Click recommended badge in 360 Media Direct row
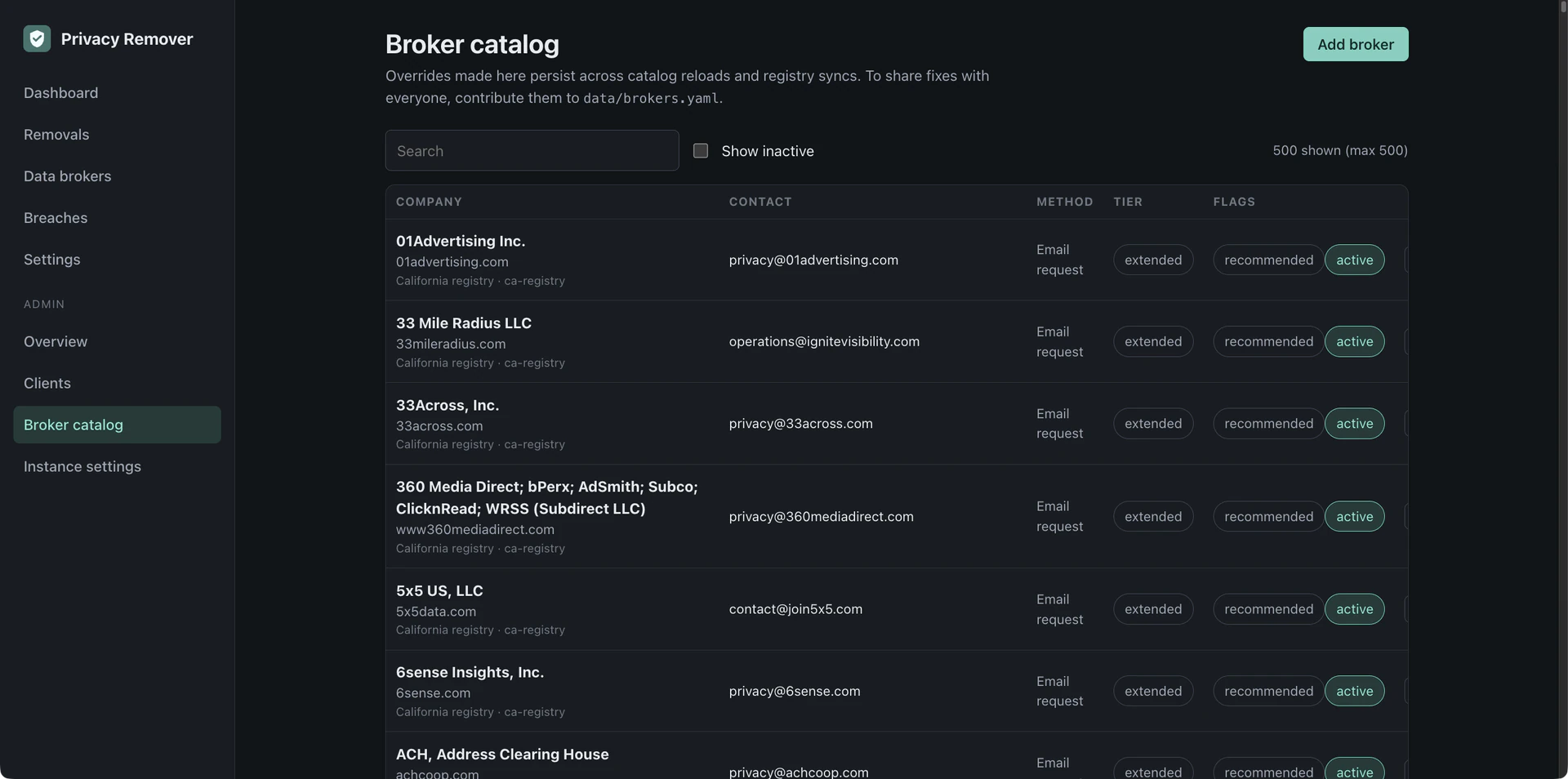Image resolution: width=1568 pixels, height=779 pixels. 1268,516
